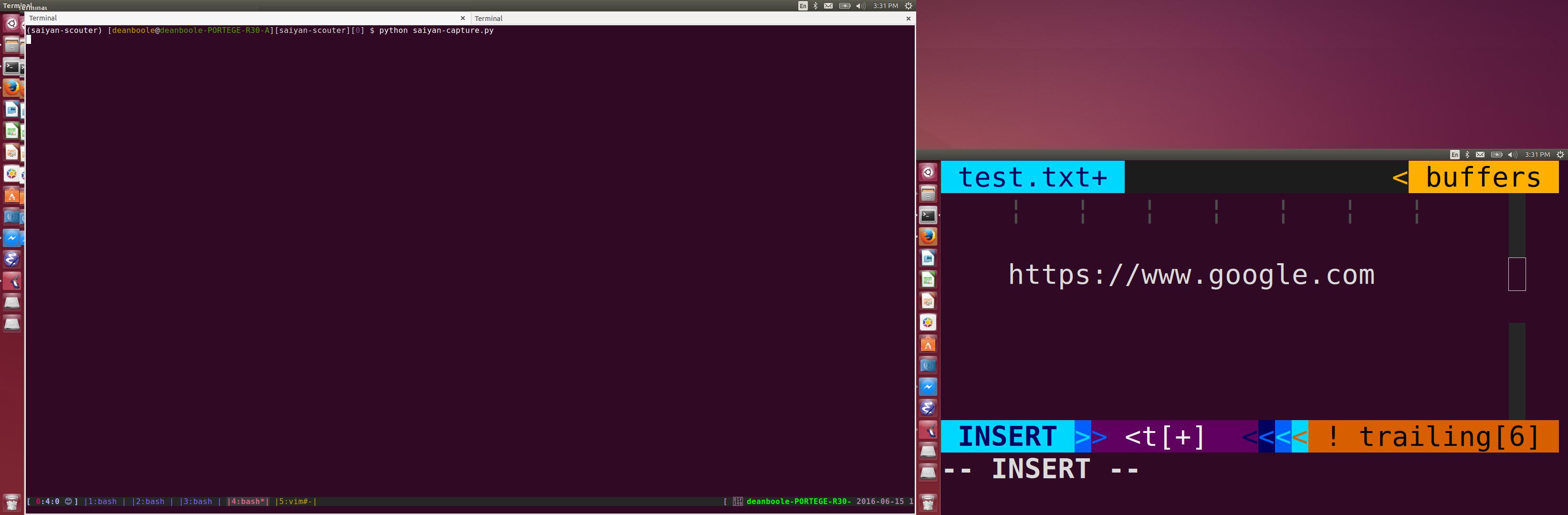This screenshot has height=515, width=1568.
Task: Click battery indicator above the main terminal
Action: [x=845, y=6]
